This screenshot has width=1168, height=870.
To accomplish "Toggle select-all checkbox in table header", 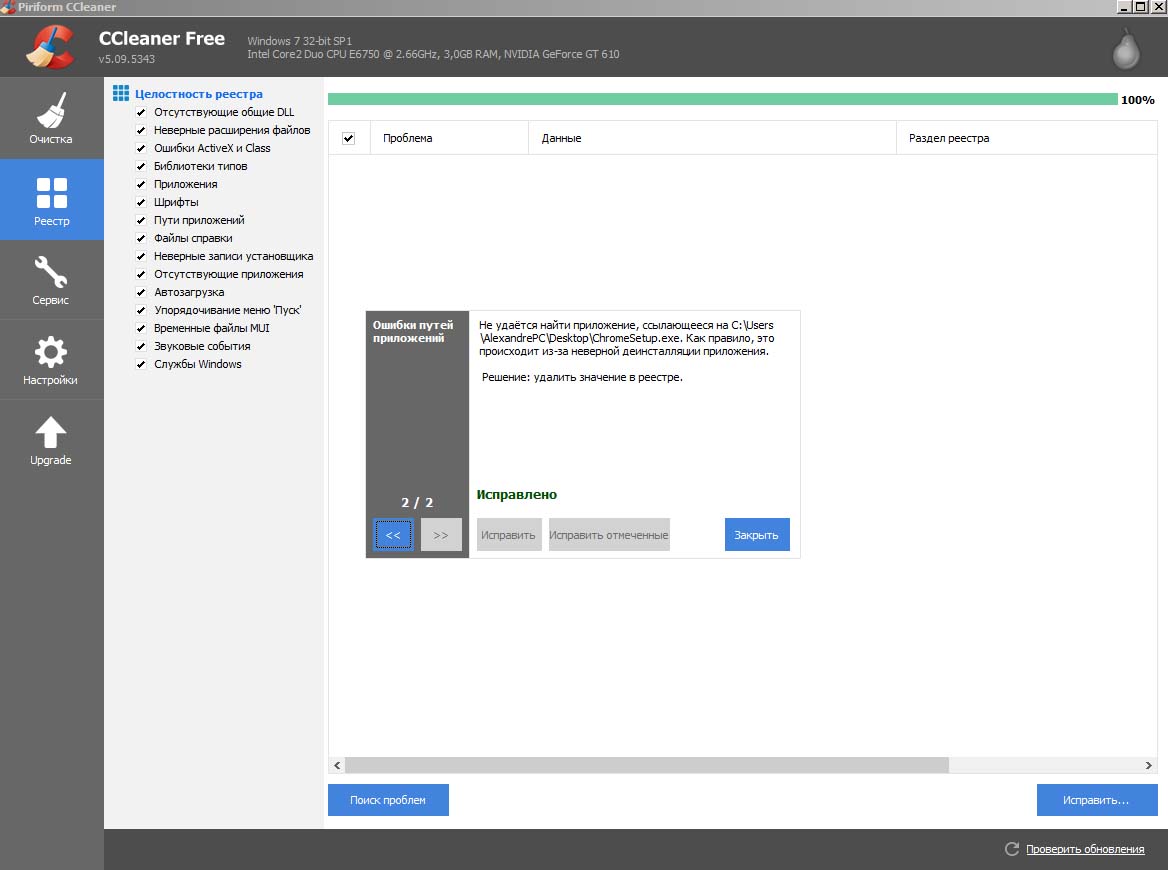I will (349, 139).
